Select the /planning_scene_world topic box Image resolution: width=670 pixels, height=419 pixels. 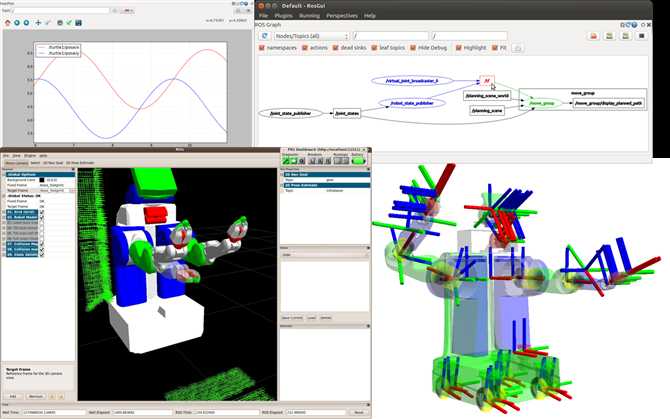point(487,96)
